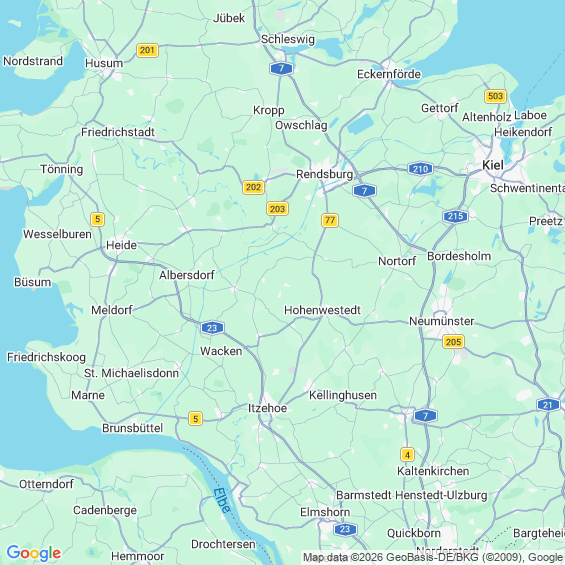
Task: Click the blue 215 motorway shield
Action: 455,217
